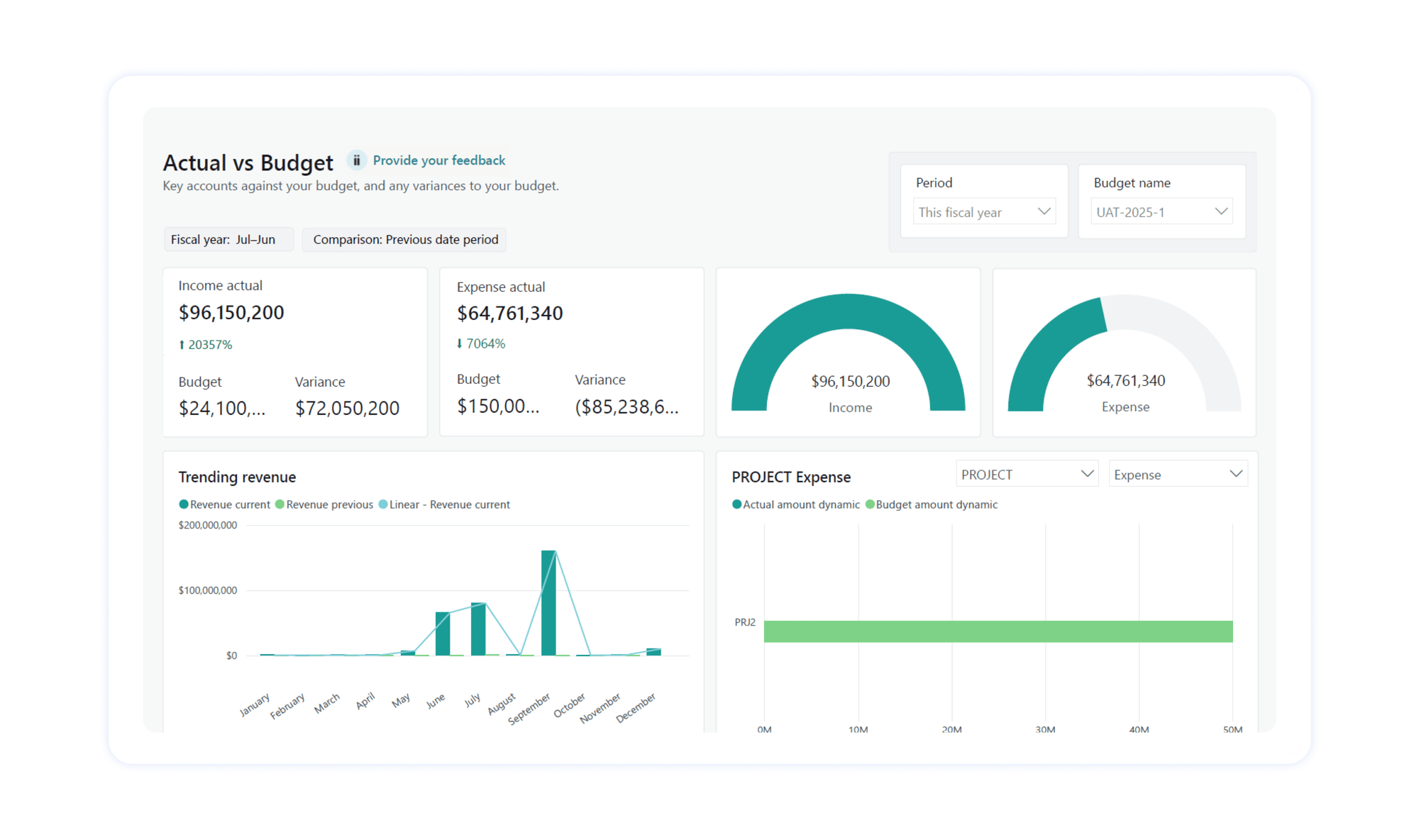
Task: Open the PROJECT dimension dropdown
Action: pos(1027,473)
